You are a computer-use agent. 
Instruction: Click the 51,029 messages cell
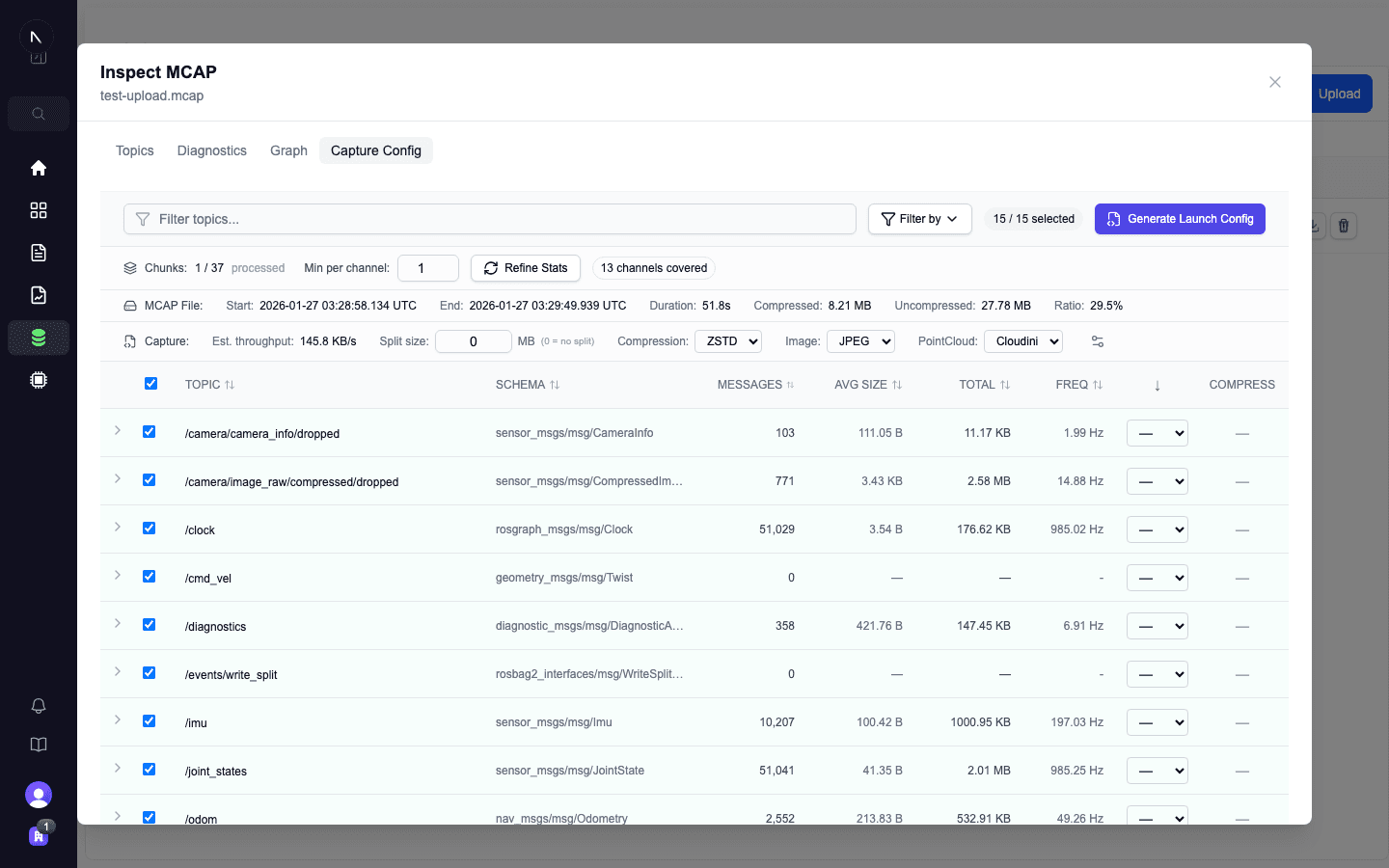coord(776,529)
